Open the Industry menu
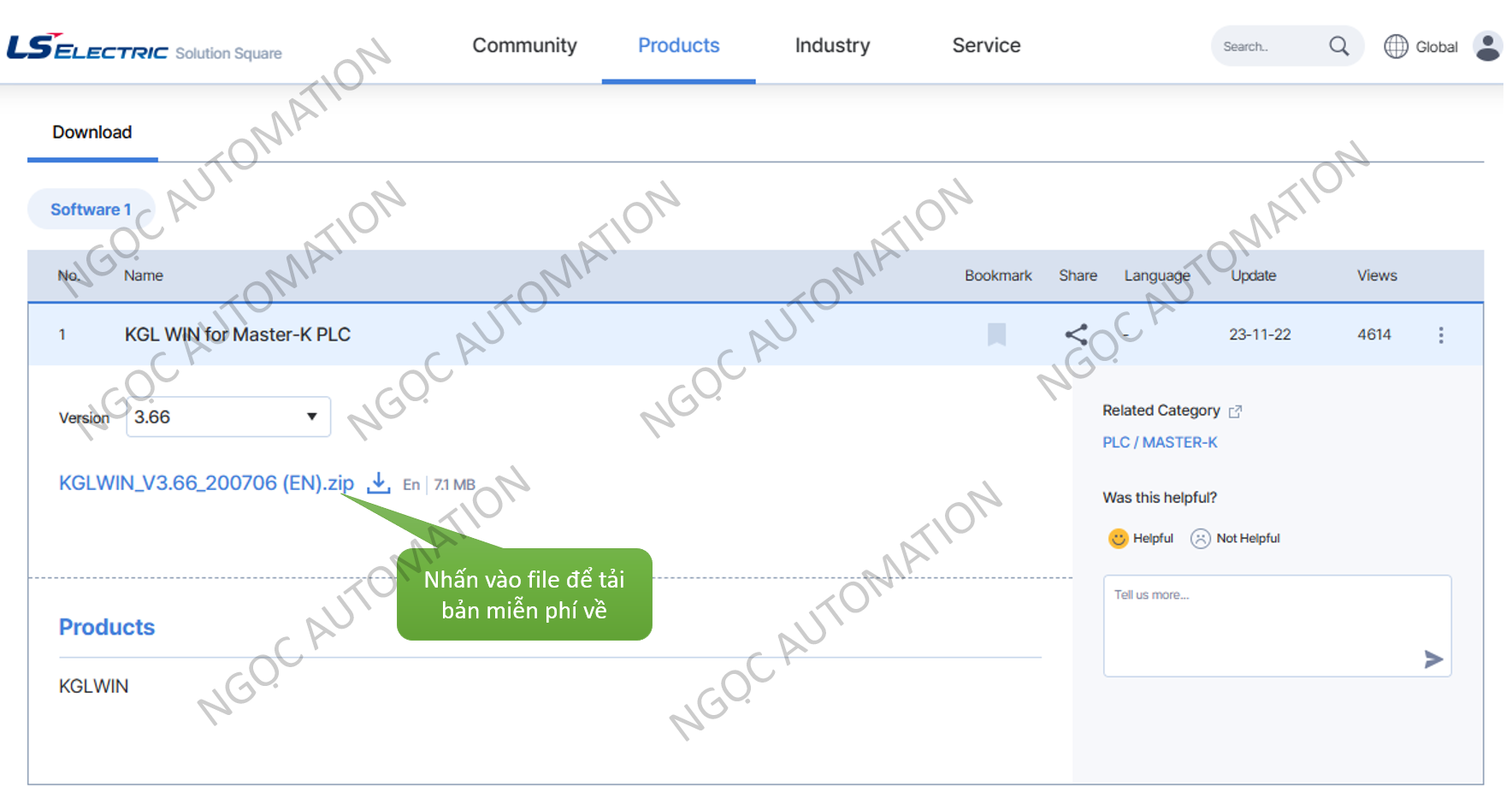This screenshot has width=1512, height=792. (832, 45)
